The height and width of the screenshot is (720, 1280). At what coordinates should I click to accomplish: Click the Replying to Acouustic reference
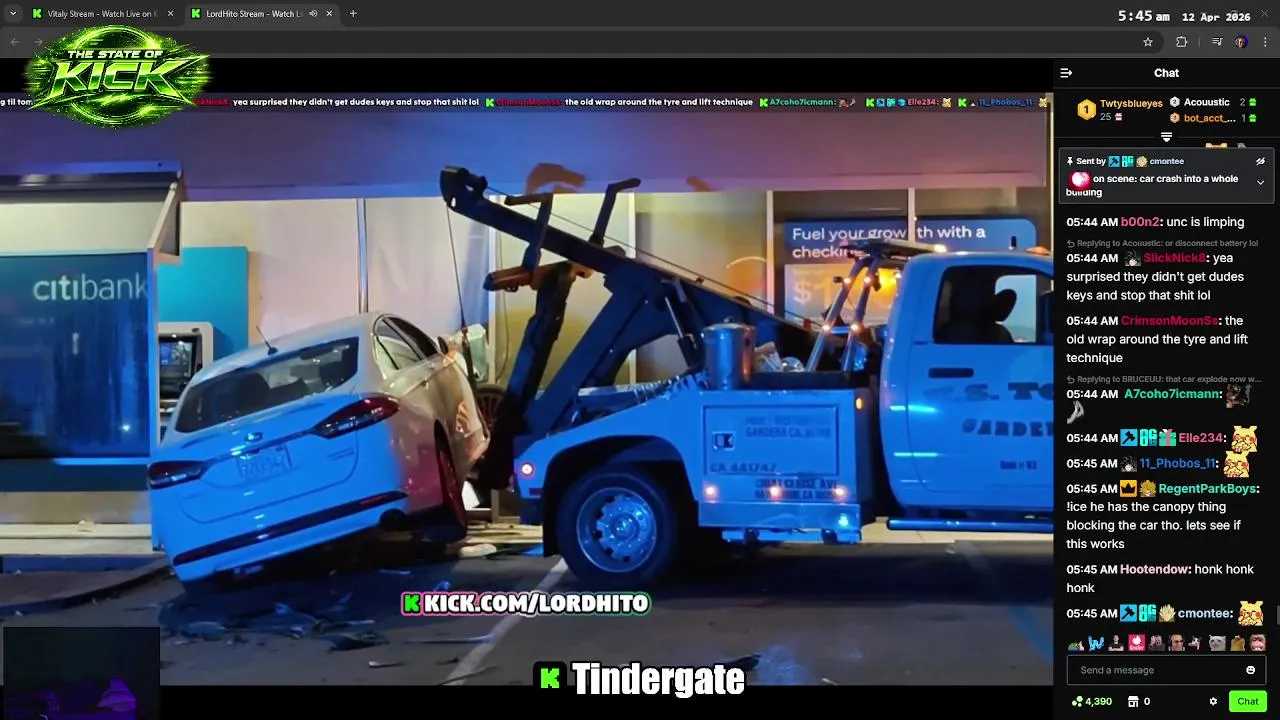(1161, 243)
